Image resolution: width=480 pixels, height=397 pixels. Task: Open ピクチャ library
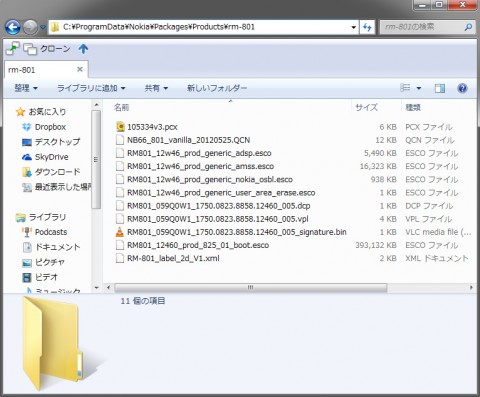tap(43, 262)
